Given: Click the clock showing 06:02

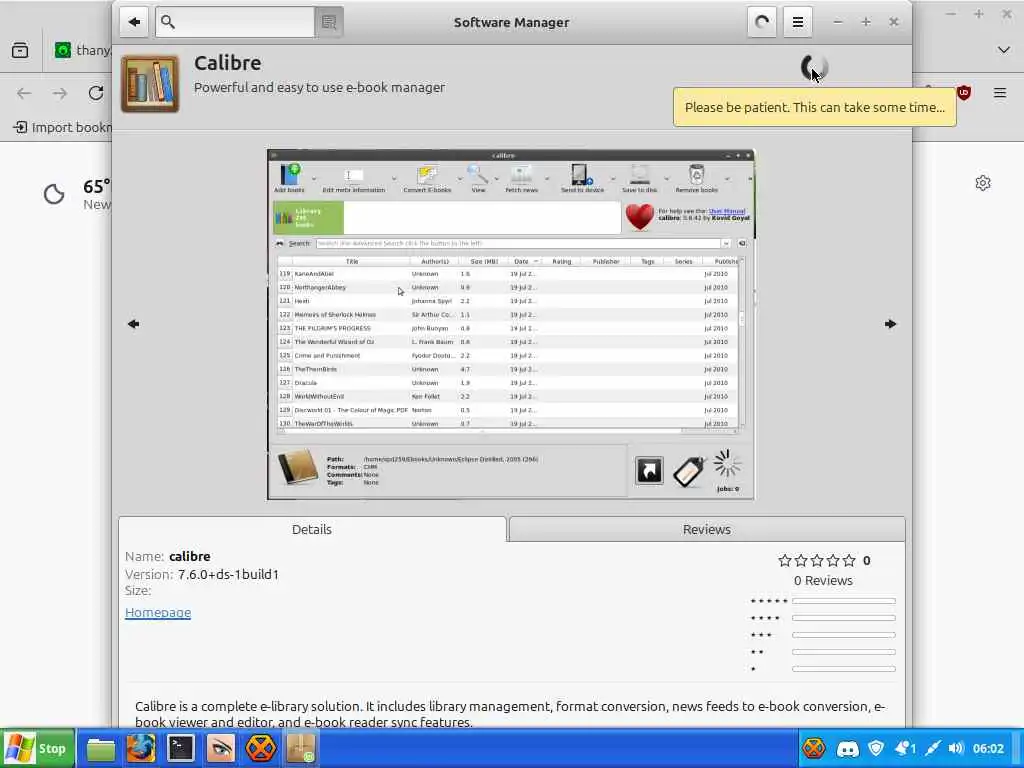Looking at the screenshot, I should click(x=987, y=748).
